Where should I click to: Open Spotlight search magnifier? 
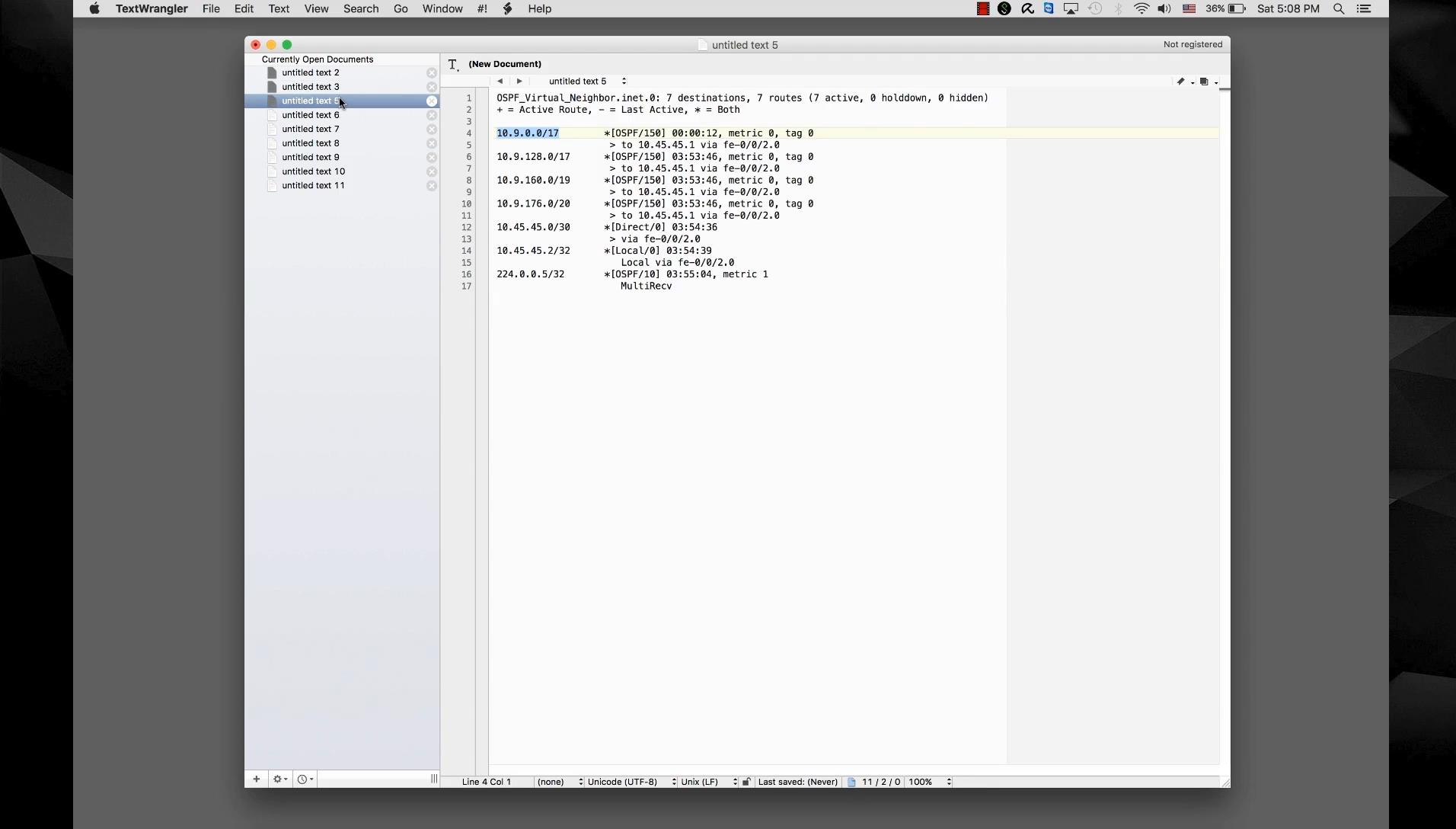click(1338, 8)
